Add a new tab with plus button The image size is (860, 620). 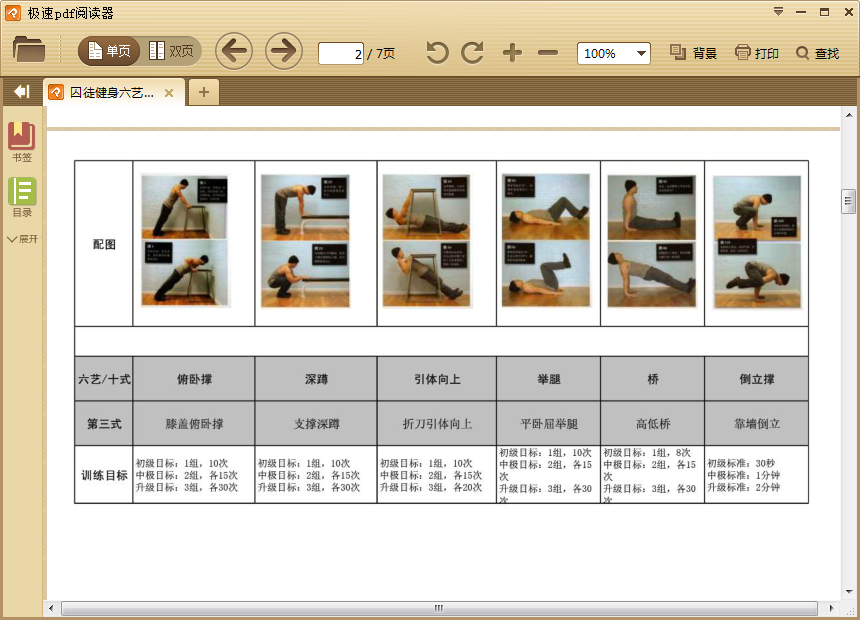pos(203,92)
